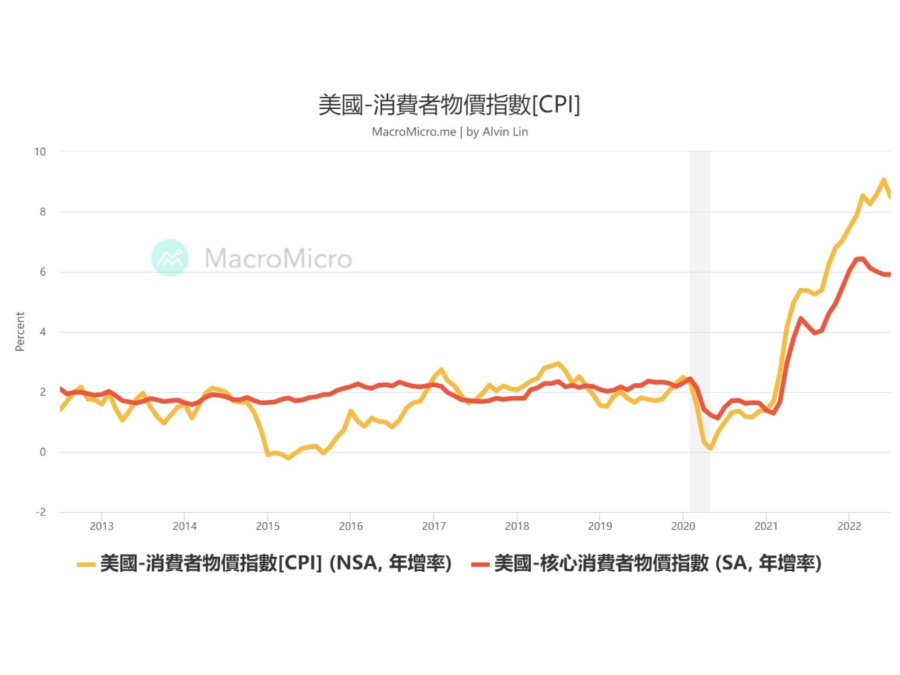Click the MacroMicro watermark logo icon
900x675 pixels.
(170, 258)
